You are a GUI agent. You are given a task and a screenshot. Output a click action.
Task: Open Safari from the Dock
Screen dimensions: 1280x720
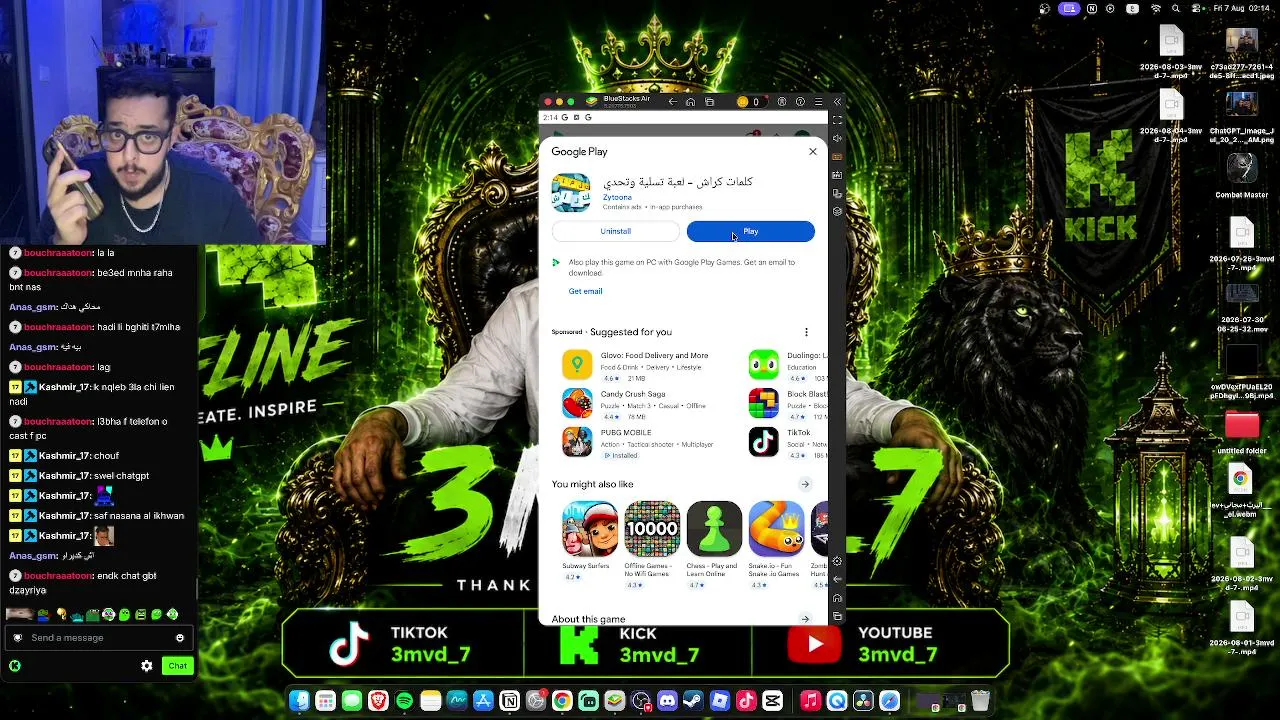[889, 701]
